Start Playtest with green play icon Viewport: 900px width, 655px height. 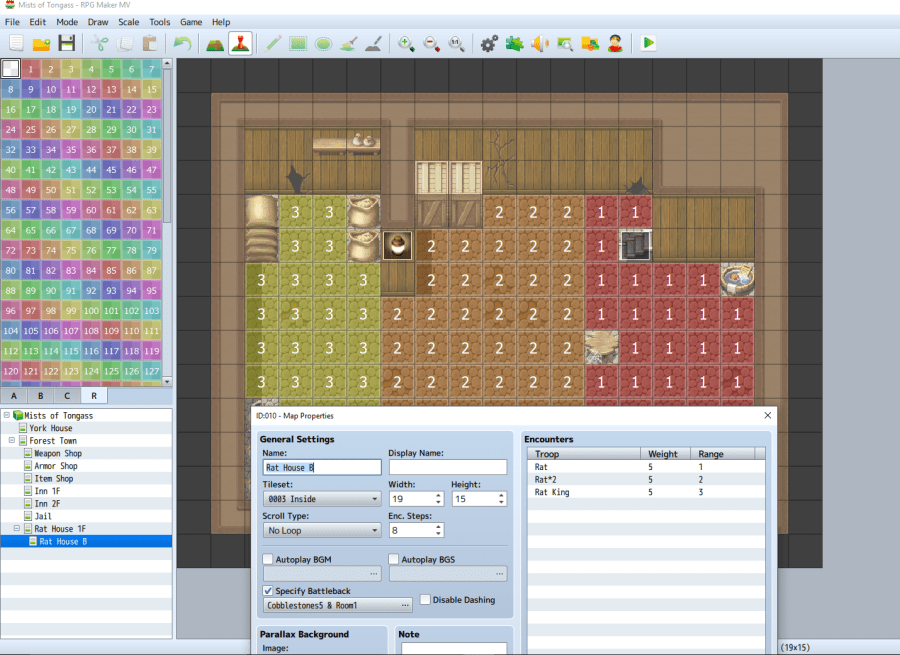click(649, 43)
